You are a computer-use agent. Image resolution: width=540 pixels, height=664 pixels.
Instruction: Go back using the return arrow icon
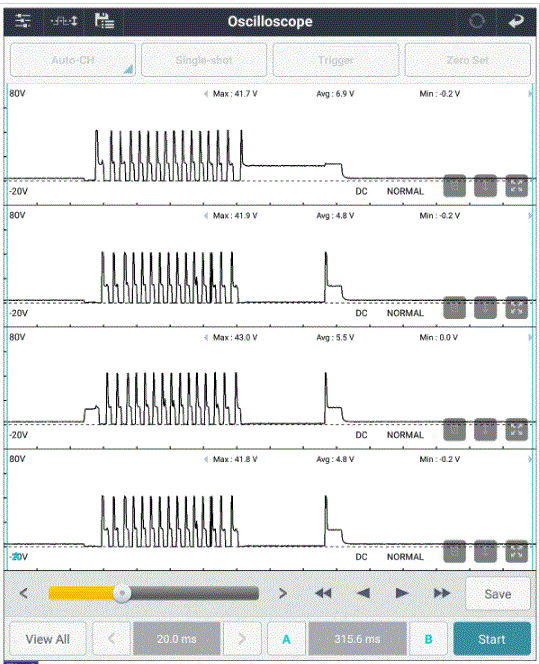click(x=516, y=21)
